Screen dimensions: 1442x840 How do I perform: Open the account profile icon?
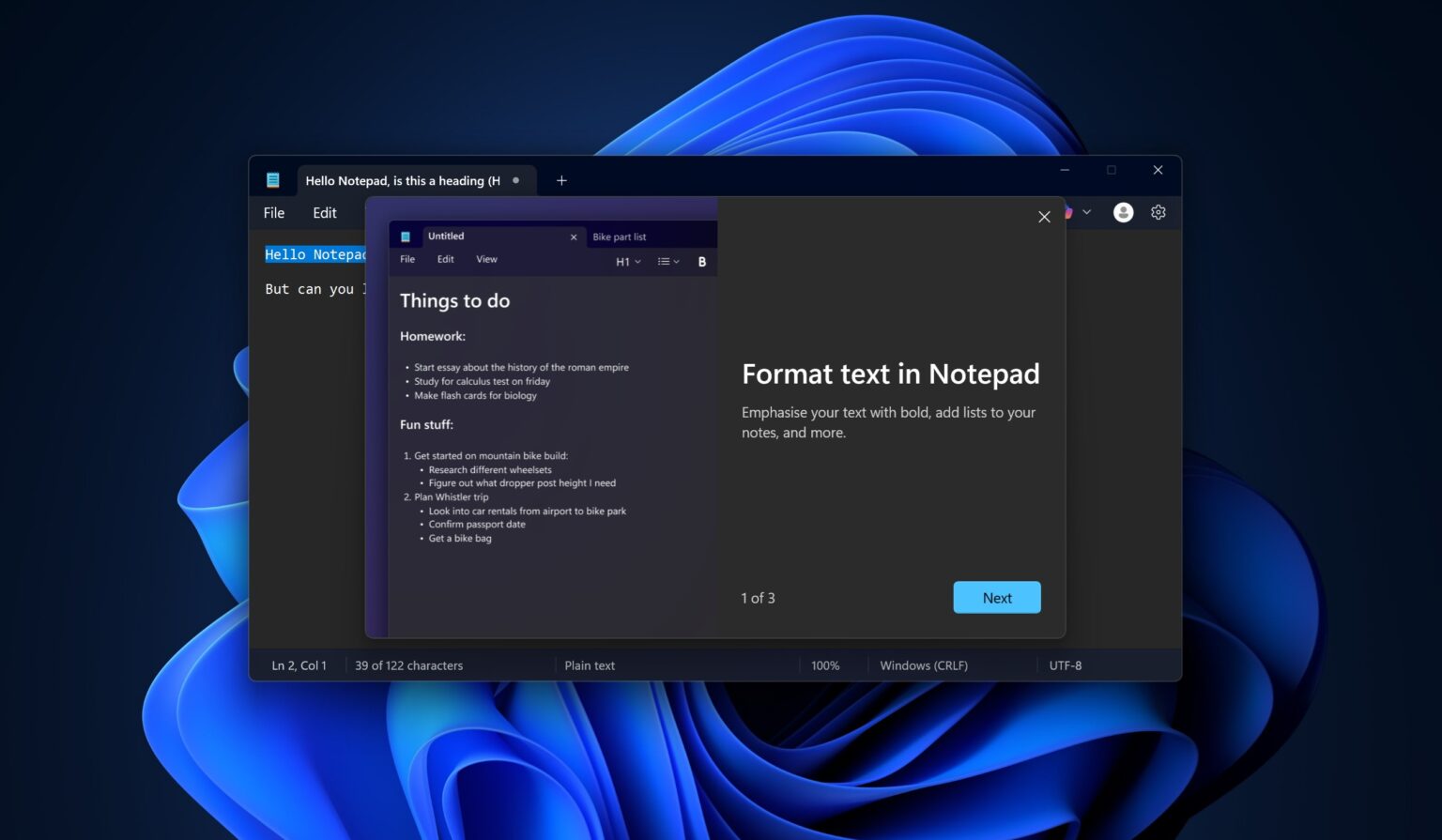click(x=1123, y=212)
